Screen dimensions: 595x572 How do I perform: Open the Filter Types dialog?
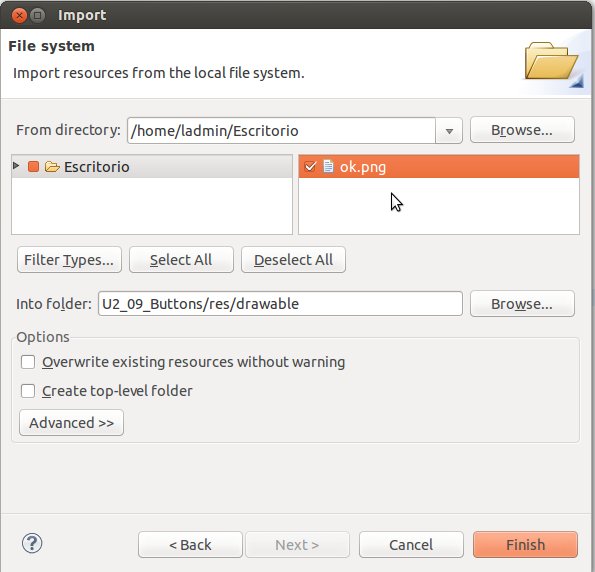pos(69,260)
